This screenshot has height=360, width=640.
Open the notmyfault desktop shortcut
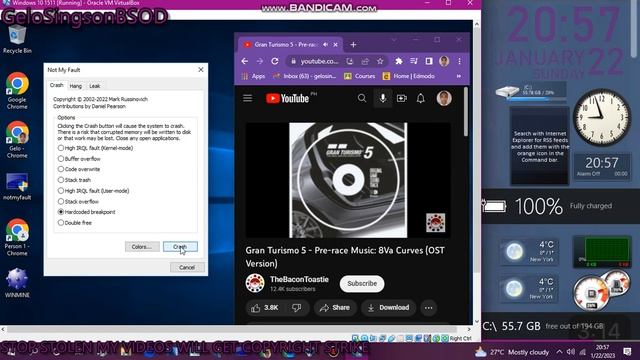click(x=17, y=186)
